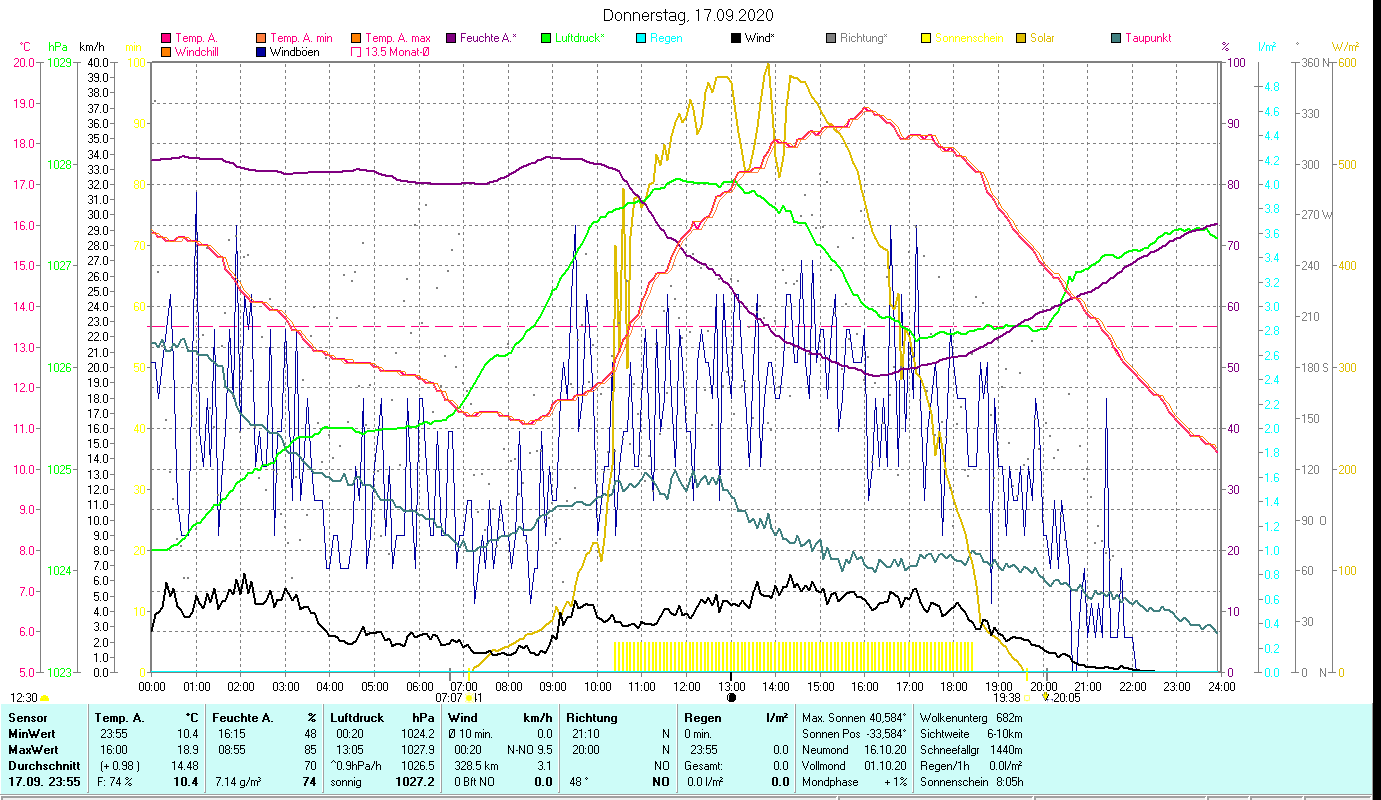This screenshot has width=1381, height=800.
Task: Click the 12:00 label on time axis
Action: [687, 686]
